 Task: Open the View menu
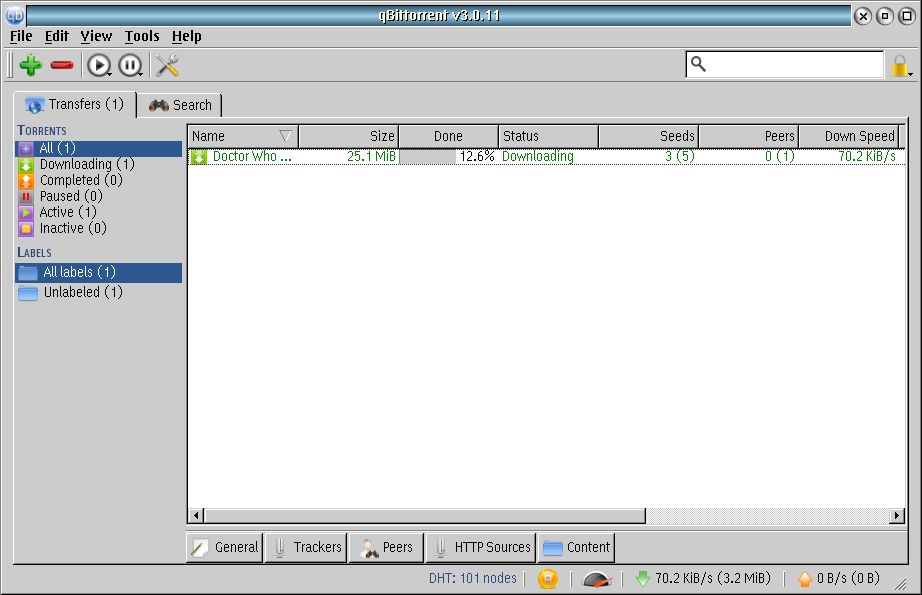(x=96, y=36)
